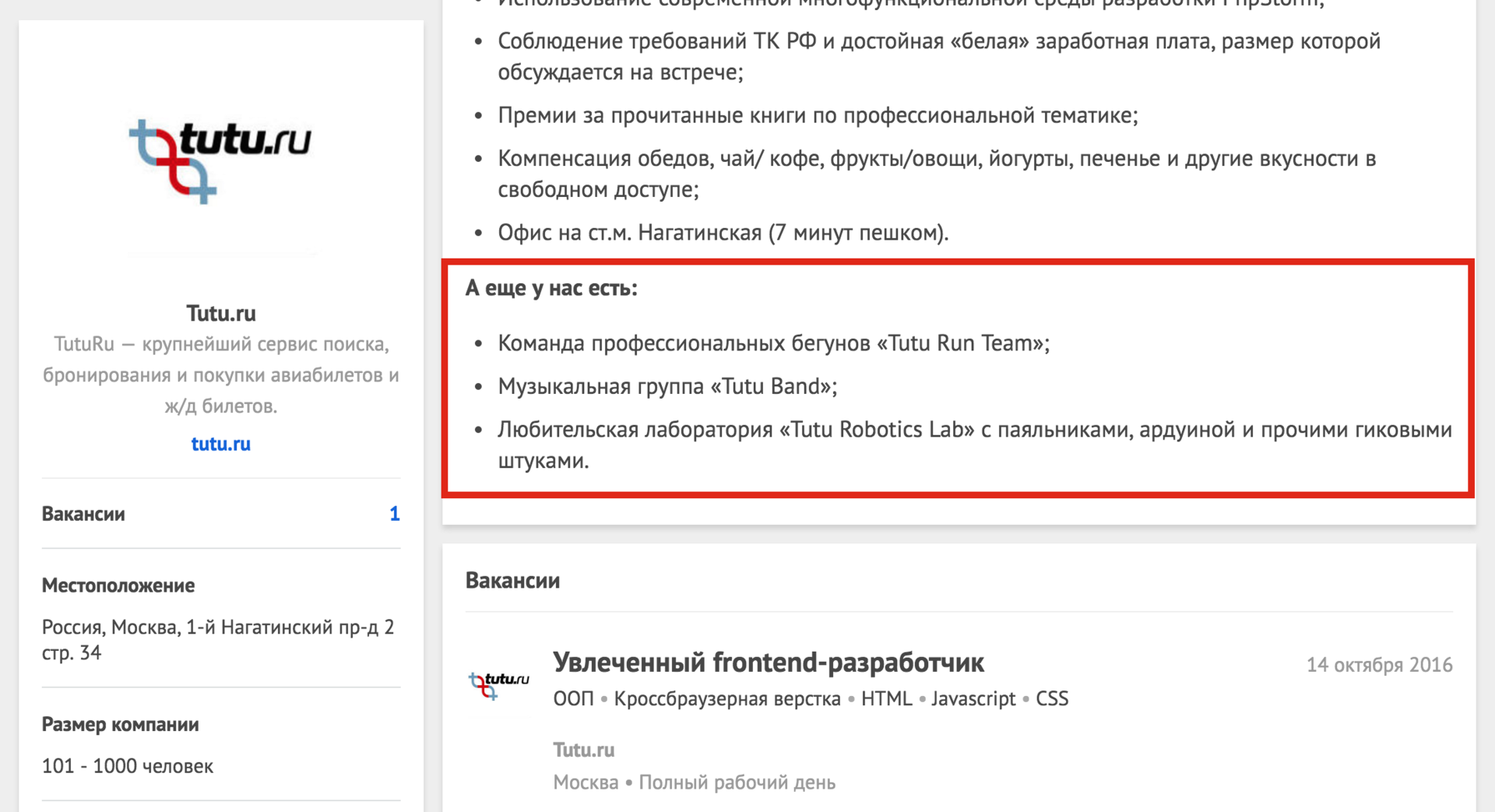Click the 101 - 1000 человек value
1495x812 pixels.
coord(128,766)
